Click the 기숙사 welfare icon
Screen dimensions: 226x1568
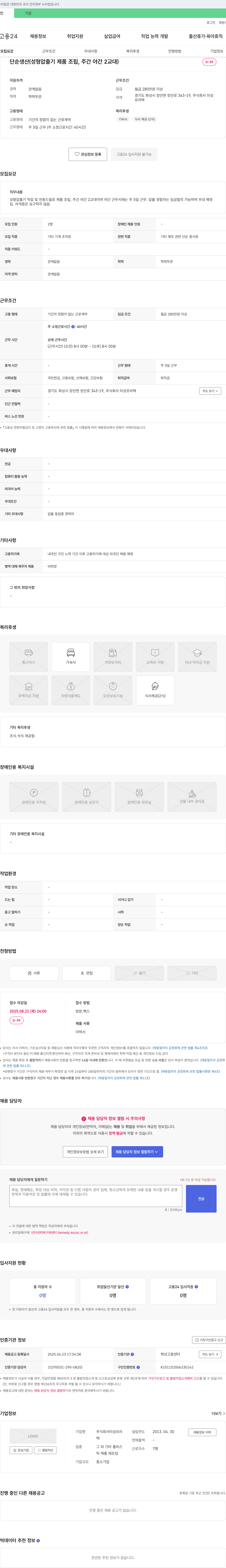[x=71, y=657]
